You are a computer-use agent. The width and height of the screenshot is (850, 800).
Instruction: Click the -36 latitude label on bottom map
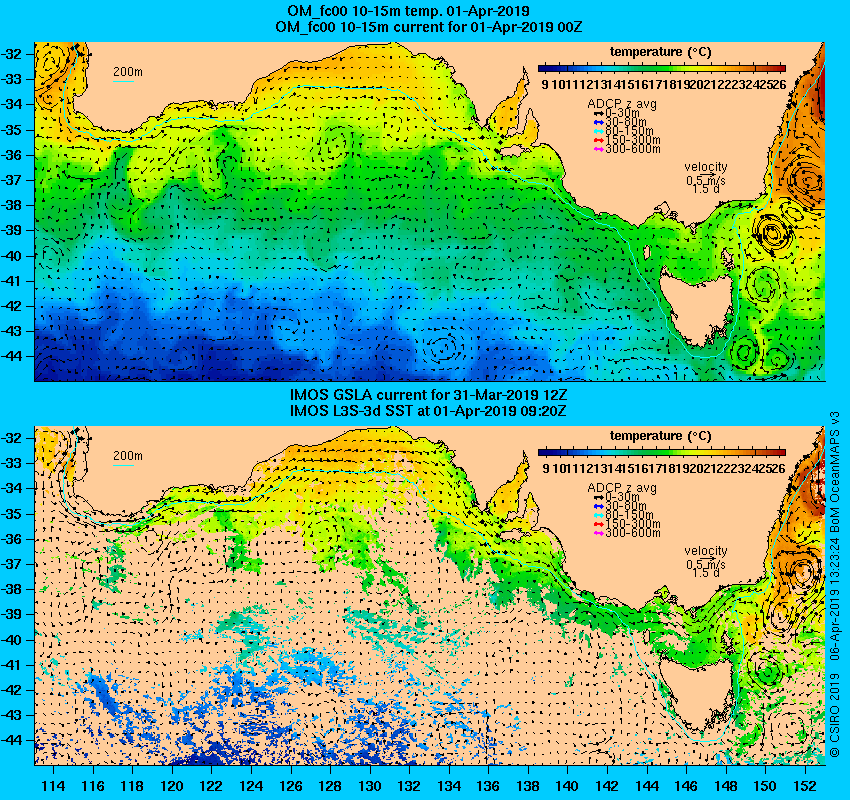coord(11,539)
